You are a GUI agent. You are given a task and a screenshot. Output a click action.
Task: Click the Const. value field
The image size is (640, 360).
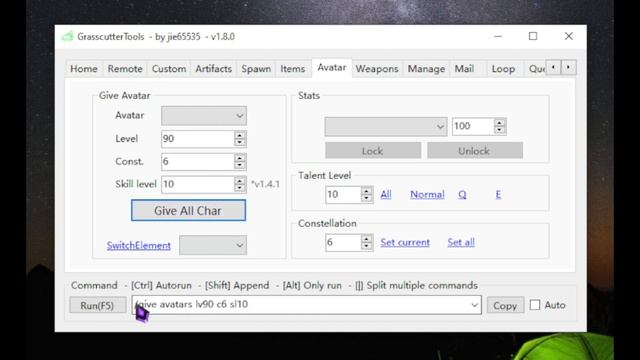click(x=198, y=162)
